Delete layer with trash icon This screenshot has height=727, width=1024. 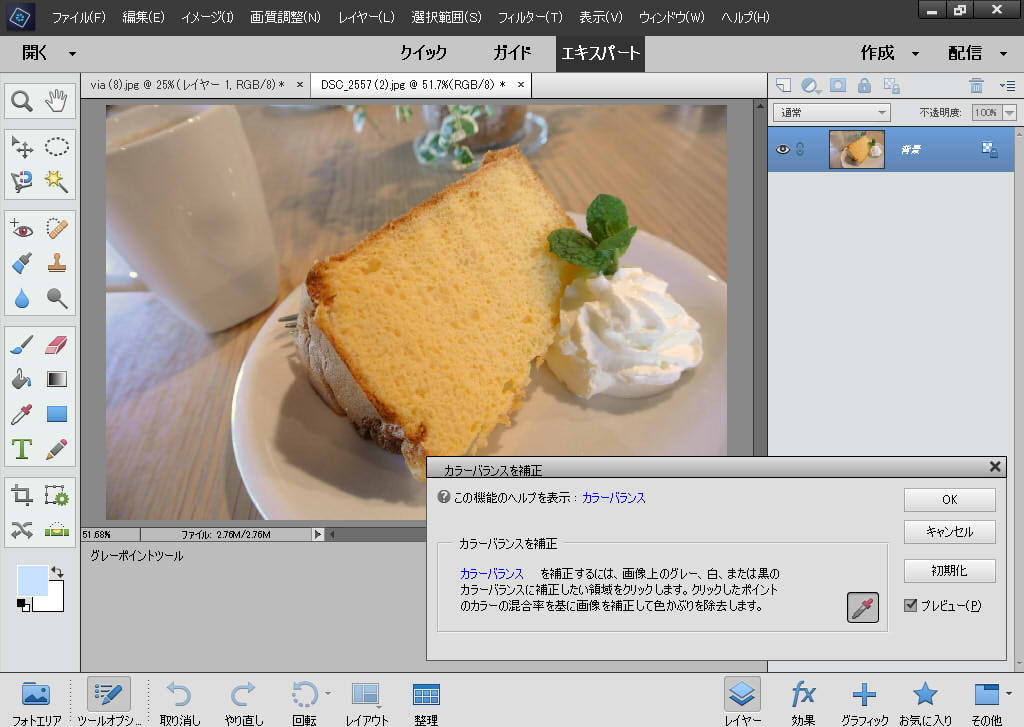coord(976,86)
